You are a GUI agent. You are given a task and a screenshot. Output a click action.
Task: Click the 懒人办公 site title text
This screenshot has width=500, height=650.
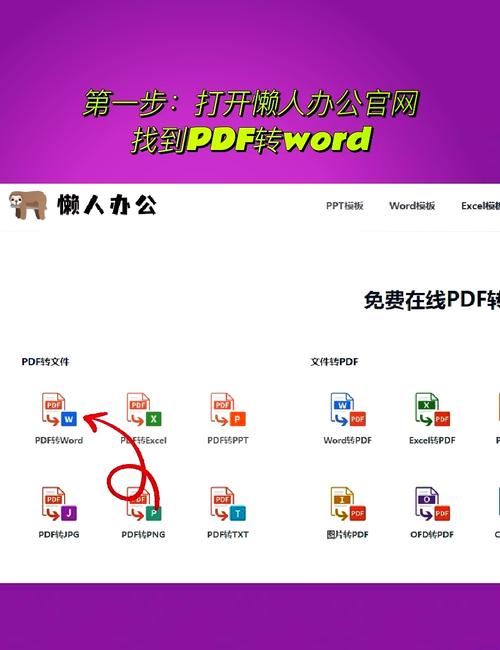(107, 205)
